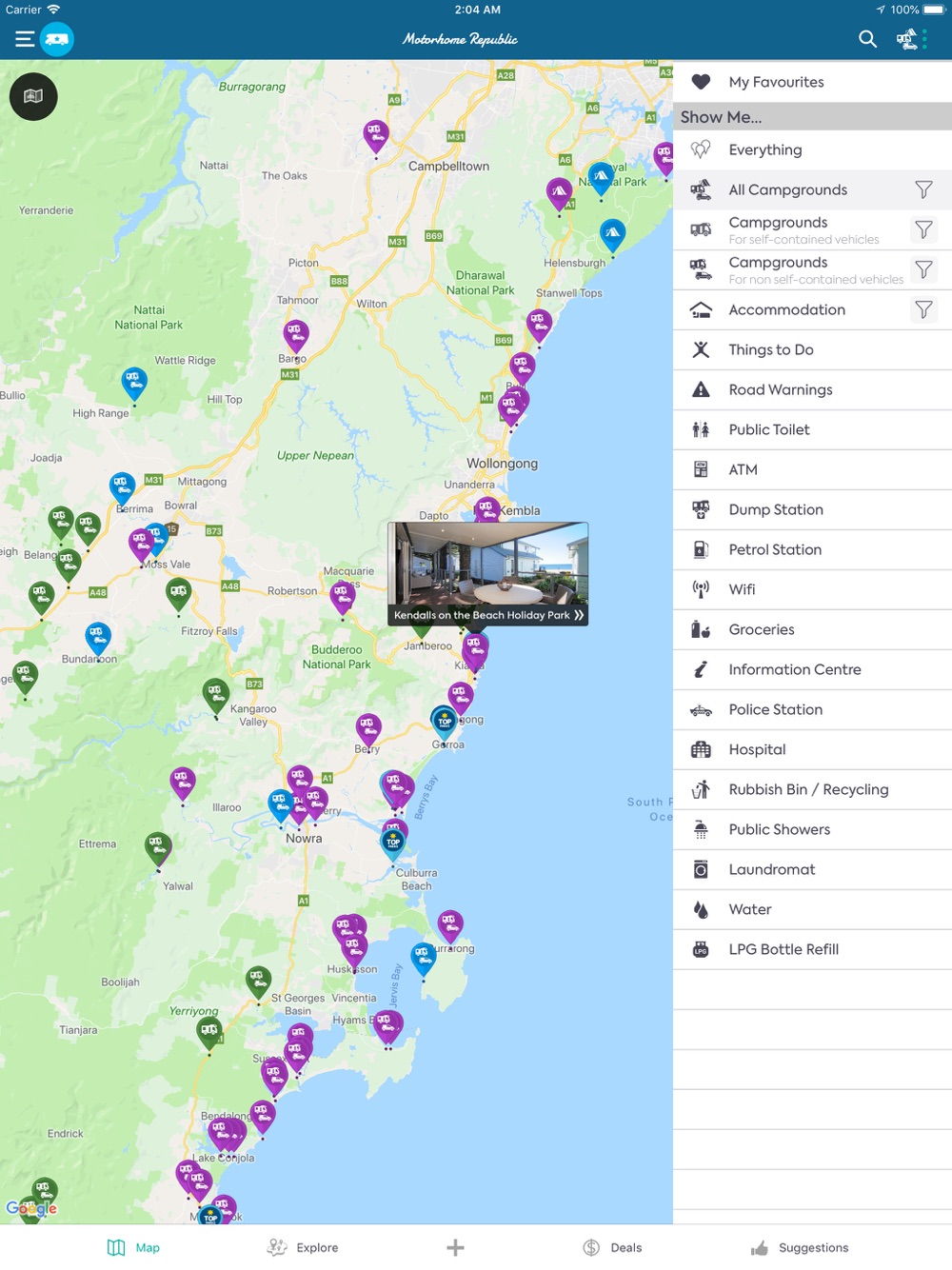
Task: Select the Police Station icon
Action: (x=701, y=709)
